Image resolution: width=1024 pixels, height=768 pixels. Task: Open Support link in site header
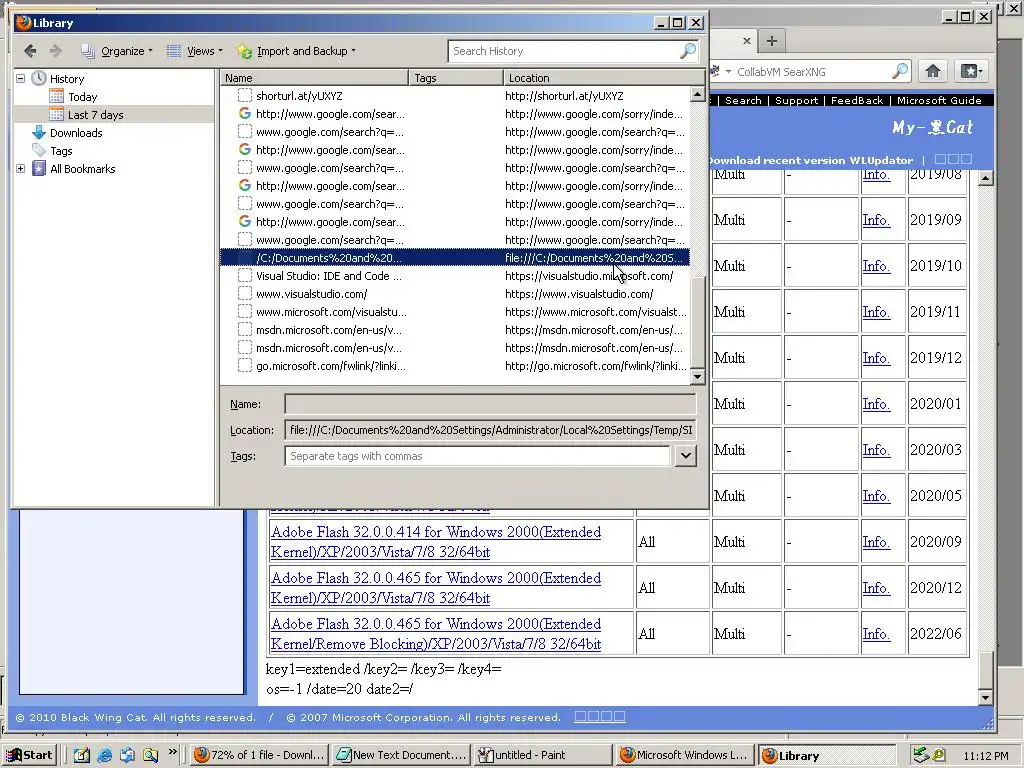(796, 101)
